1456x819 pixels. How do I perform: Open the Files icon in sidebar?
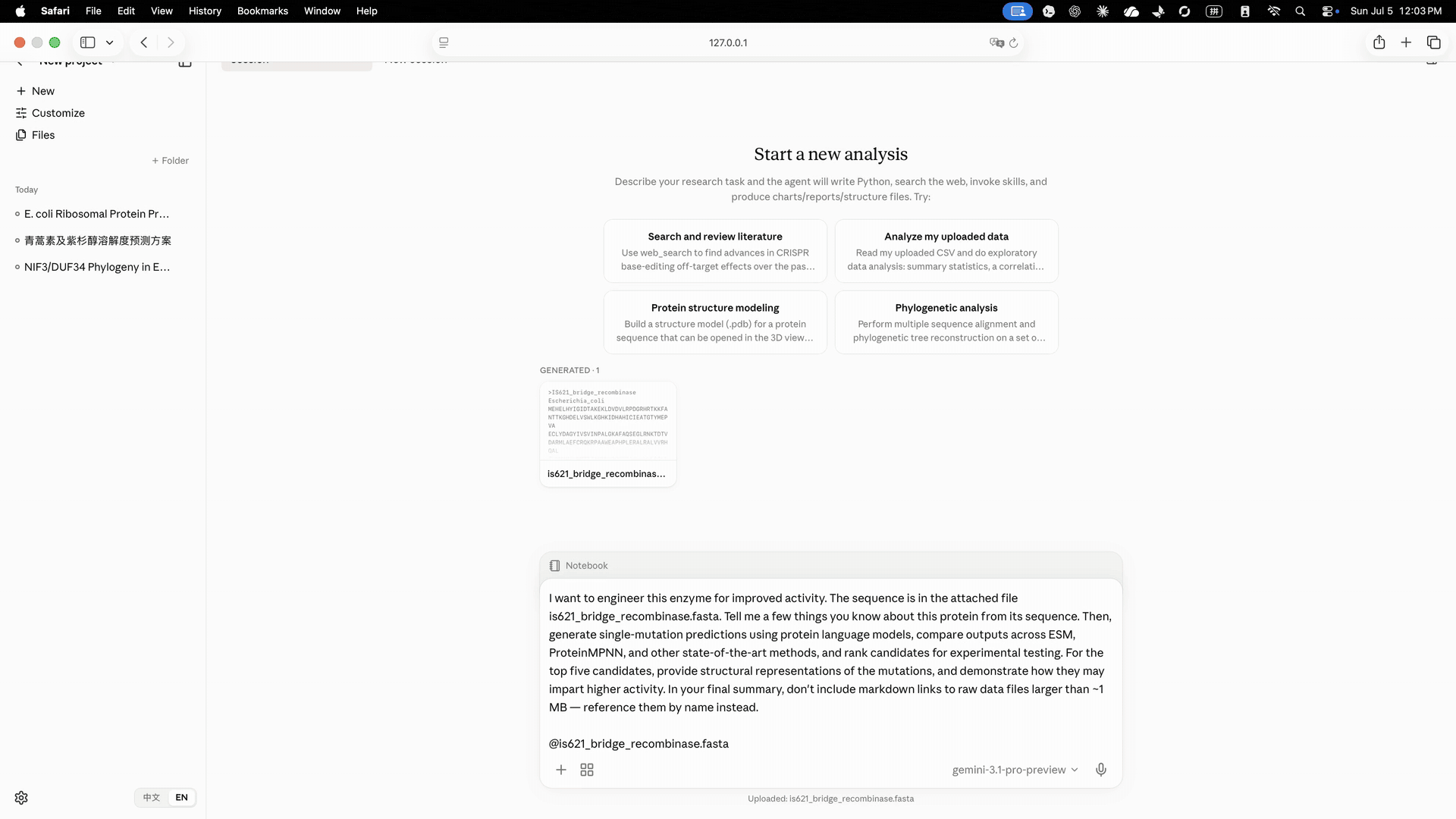pos(21,135)
